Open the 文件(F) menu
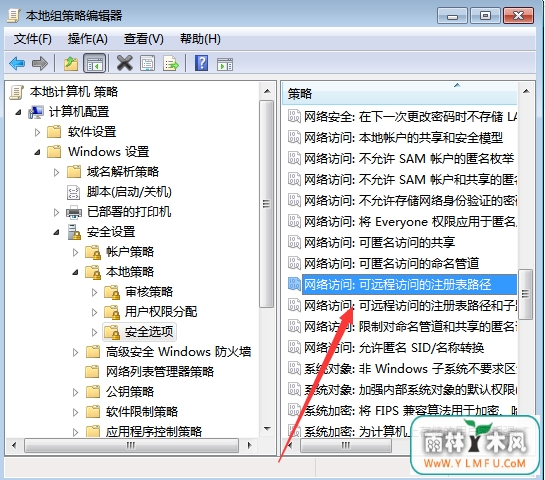Image resolution: width=545 pixels, height=480 pixels. [33, 39]
